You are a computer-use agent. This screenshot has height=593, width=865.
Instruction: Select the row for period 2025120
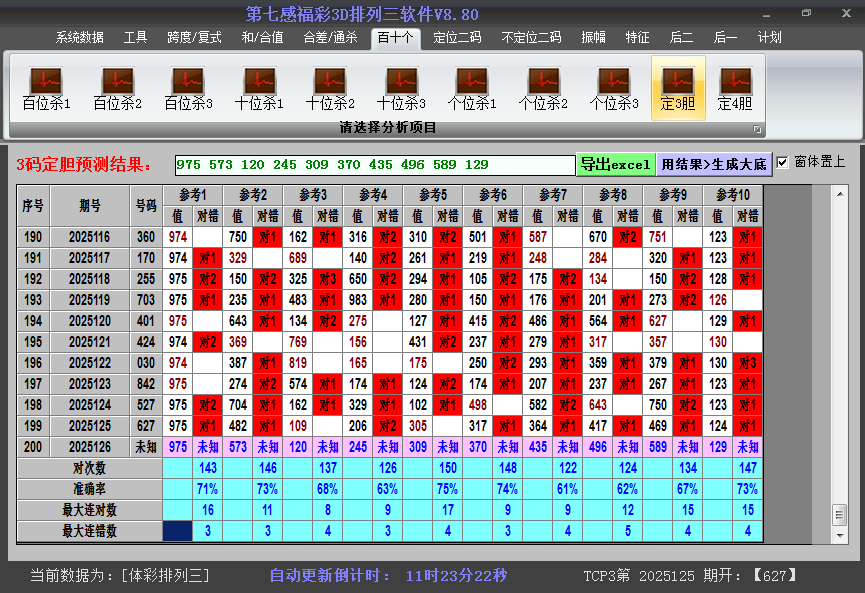(x=389, y=321)
